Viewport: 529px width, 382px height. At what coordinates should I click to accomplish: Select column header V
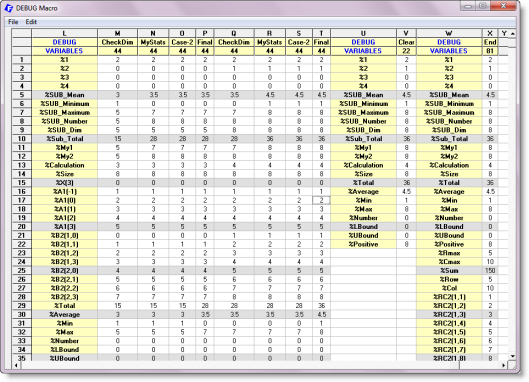point(406,33)
